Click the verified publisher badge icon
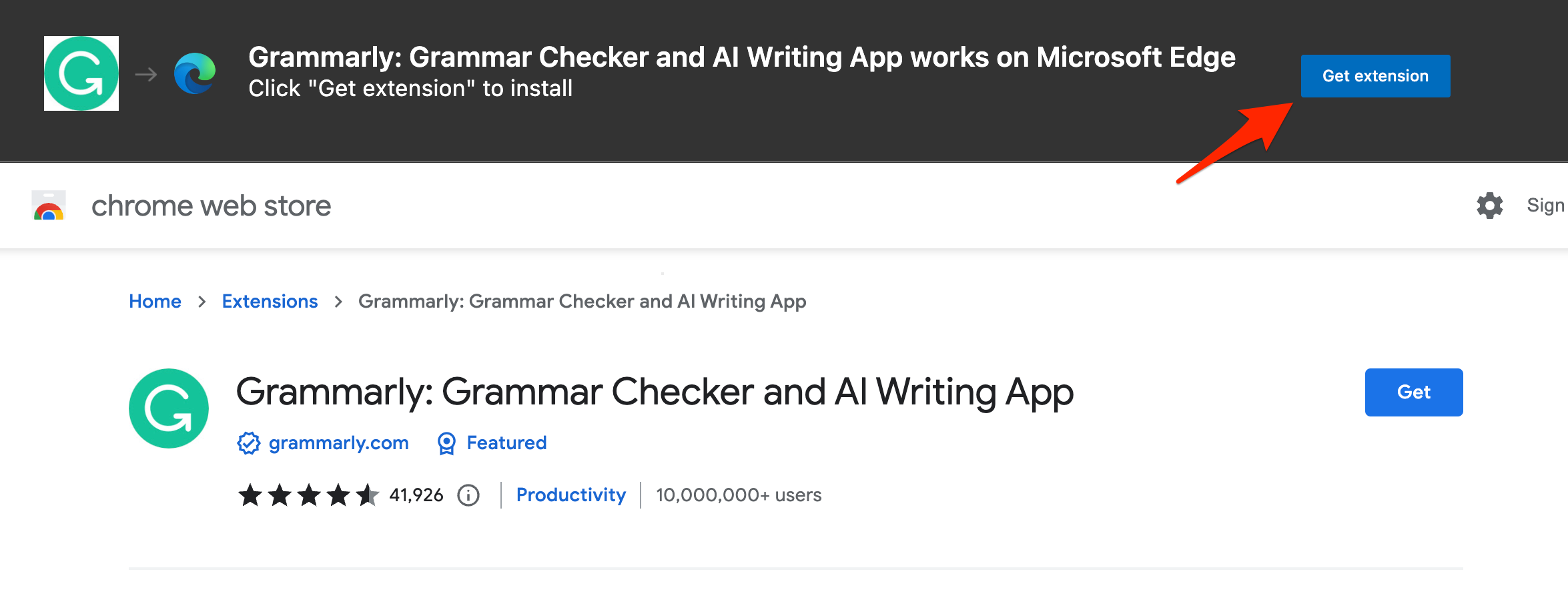Image resolution: width=1568 pixels, height=598 pixels. tap(248, 443)
